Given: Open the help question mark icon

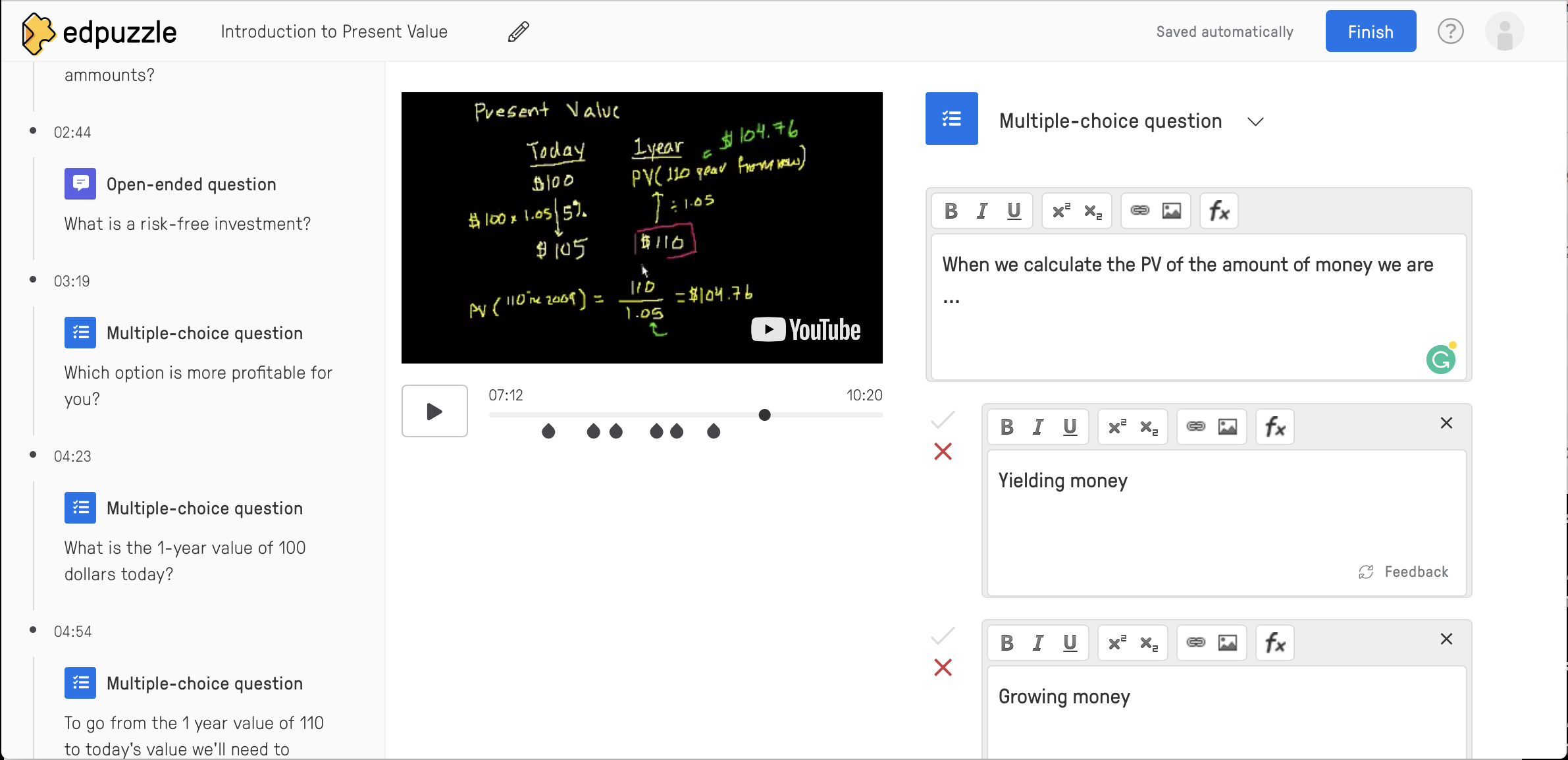Looking at the screenshot, I should 1450,32.
